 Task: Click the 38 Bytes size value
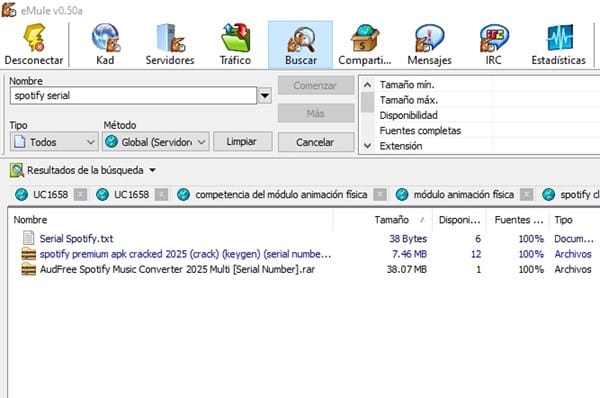(408, 239)
